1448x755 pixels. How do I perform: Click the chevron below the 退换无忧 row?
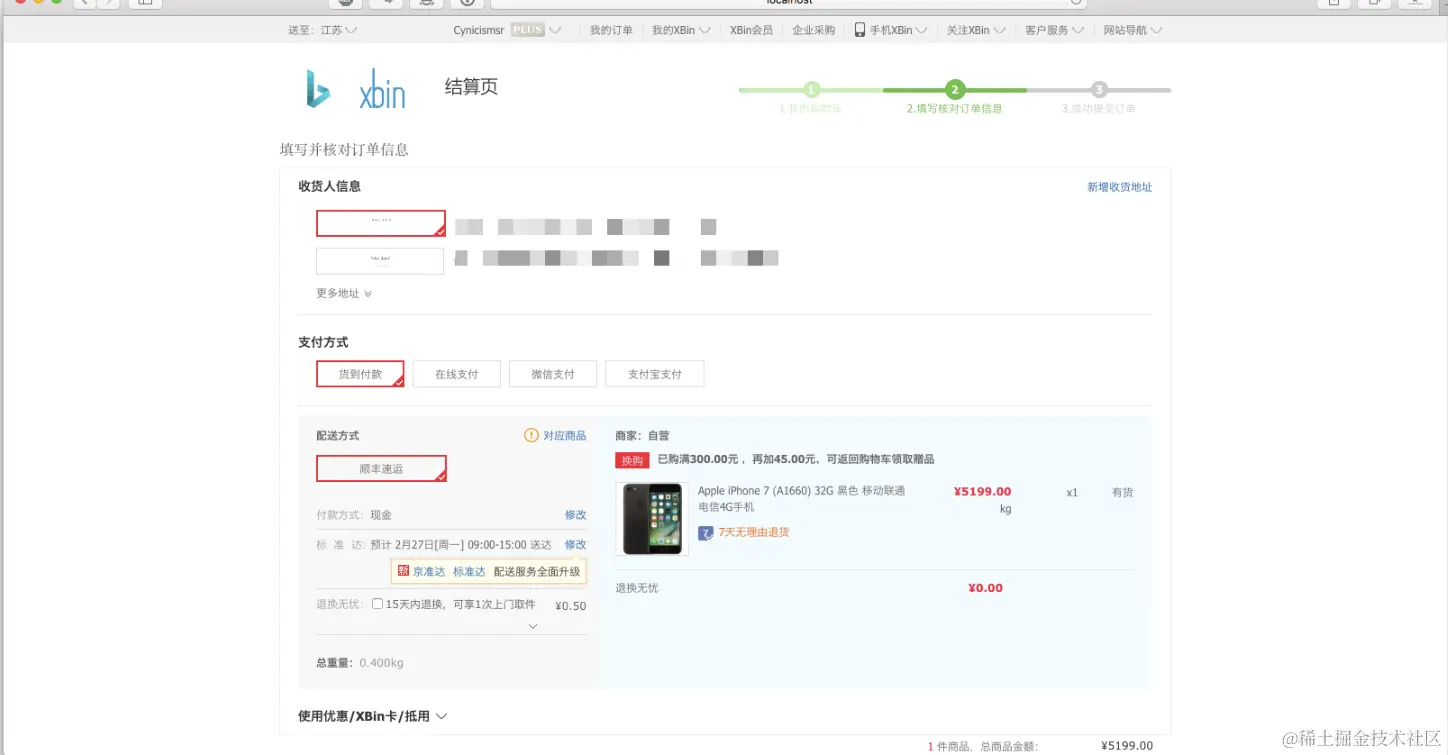point(532,626)
